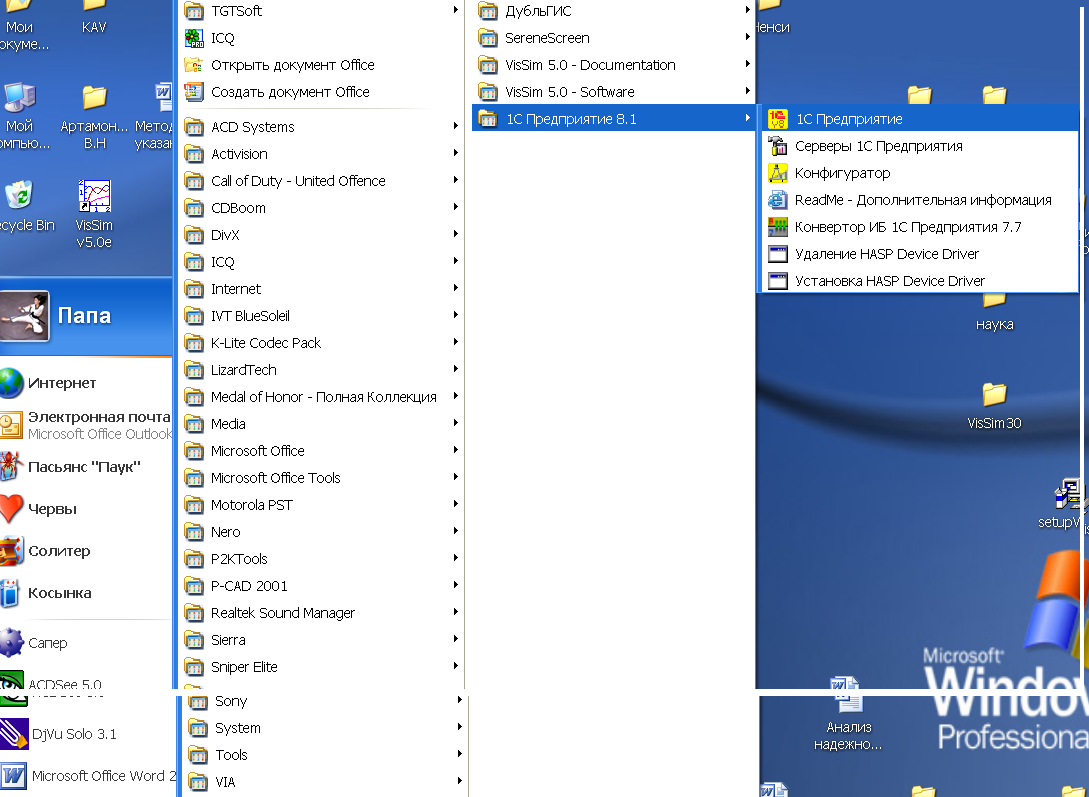The width and height of the screenshot is (1089, 797).
Task: Open Medal of Honor - Полная Коллекция group
Action: coord(321,397)
